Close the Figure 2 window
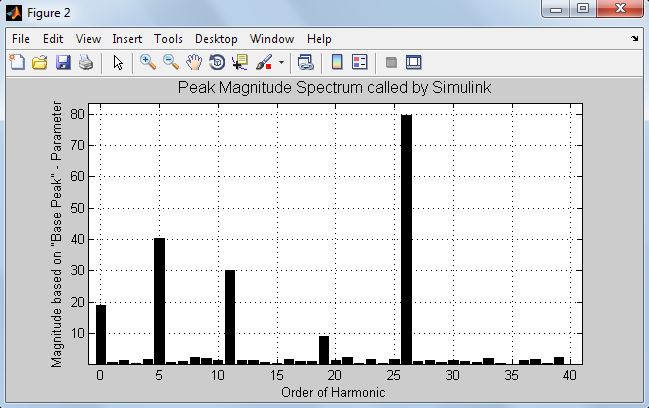The width and height of the screenshot is (649, 408). click(620, 9)
